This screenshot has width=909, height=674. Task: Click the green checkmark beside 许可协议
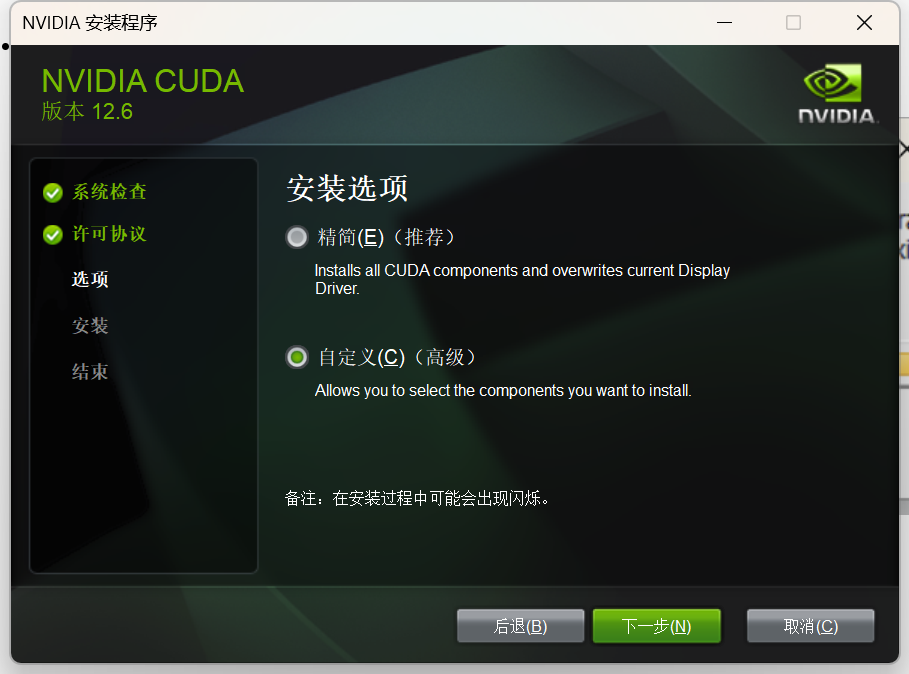[x=53, y=235]
